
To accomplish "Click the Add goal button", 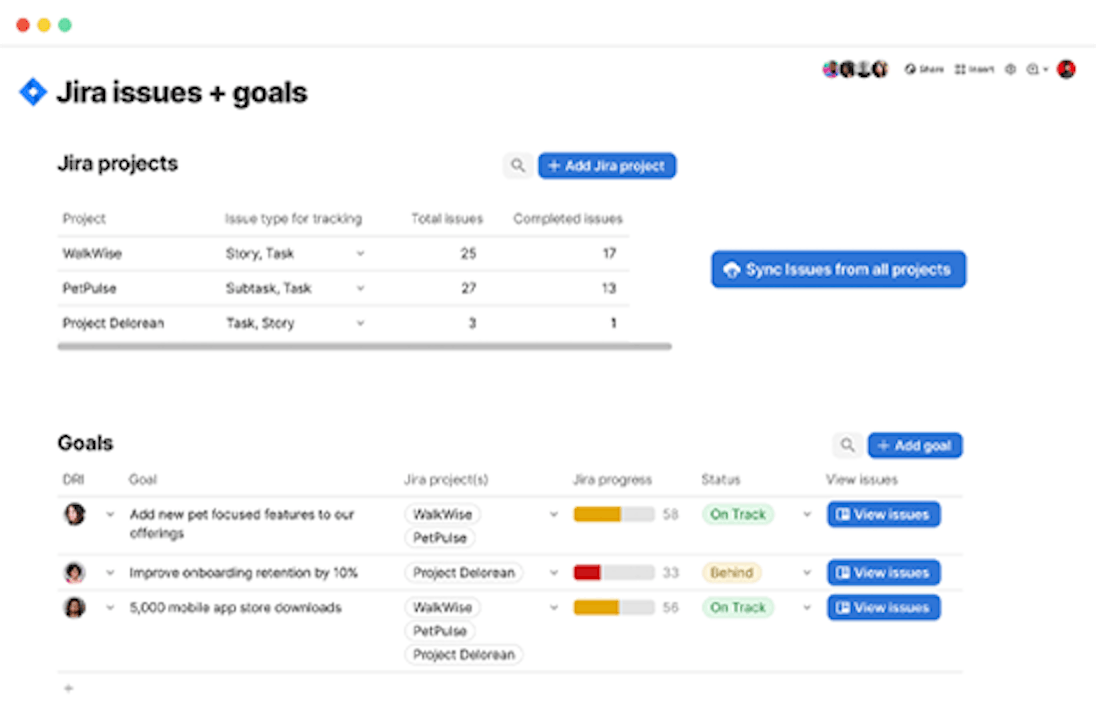I will [x=914, y=446].
